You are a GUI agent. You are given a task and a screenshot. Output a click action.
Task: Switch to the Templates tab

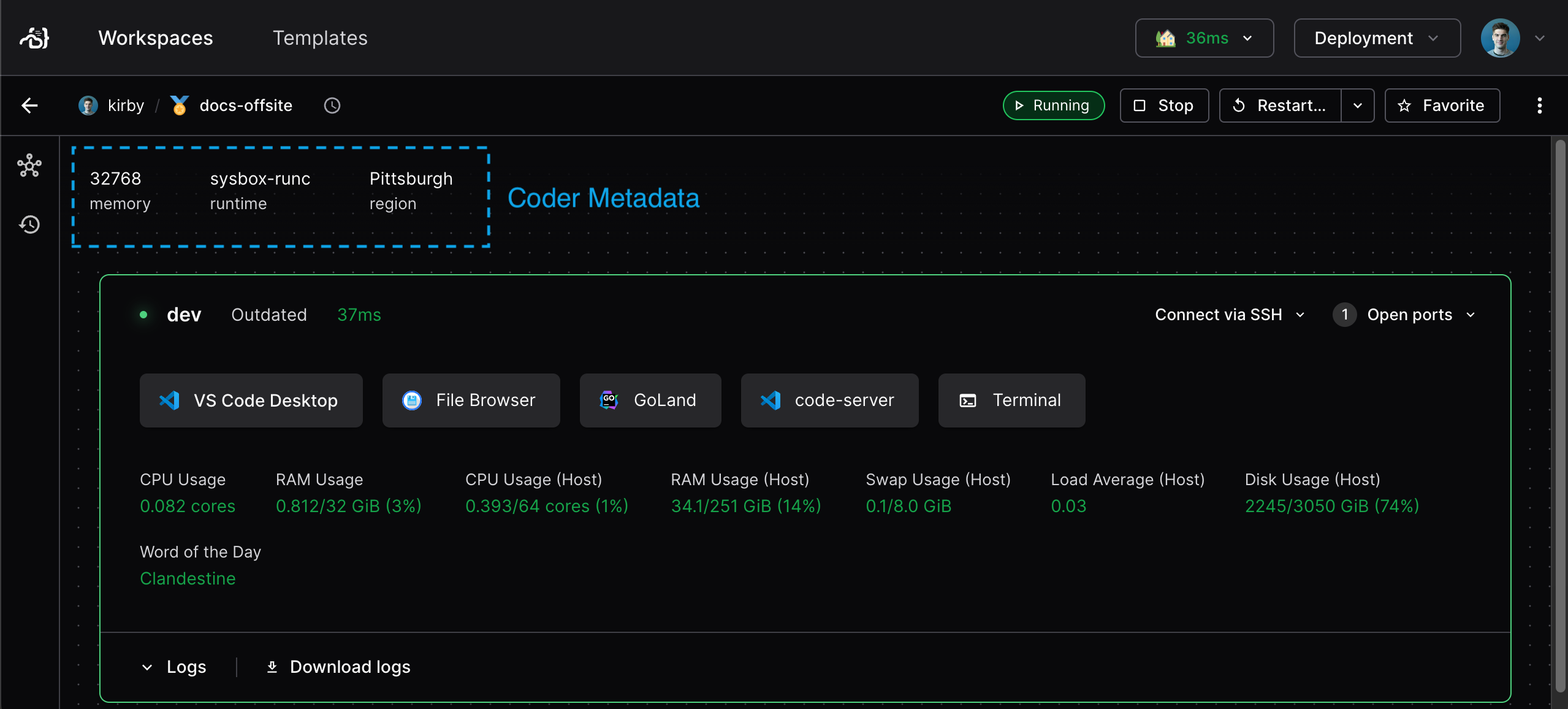click(x=320, y=38)
